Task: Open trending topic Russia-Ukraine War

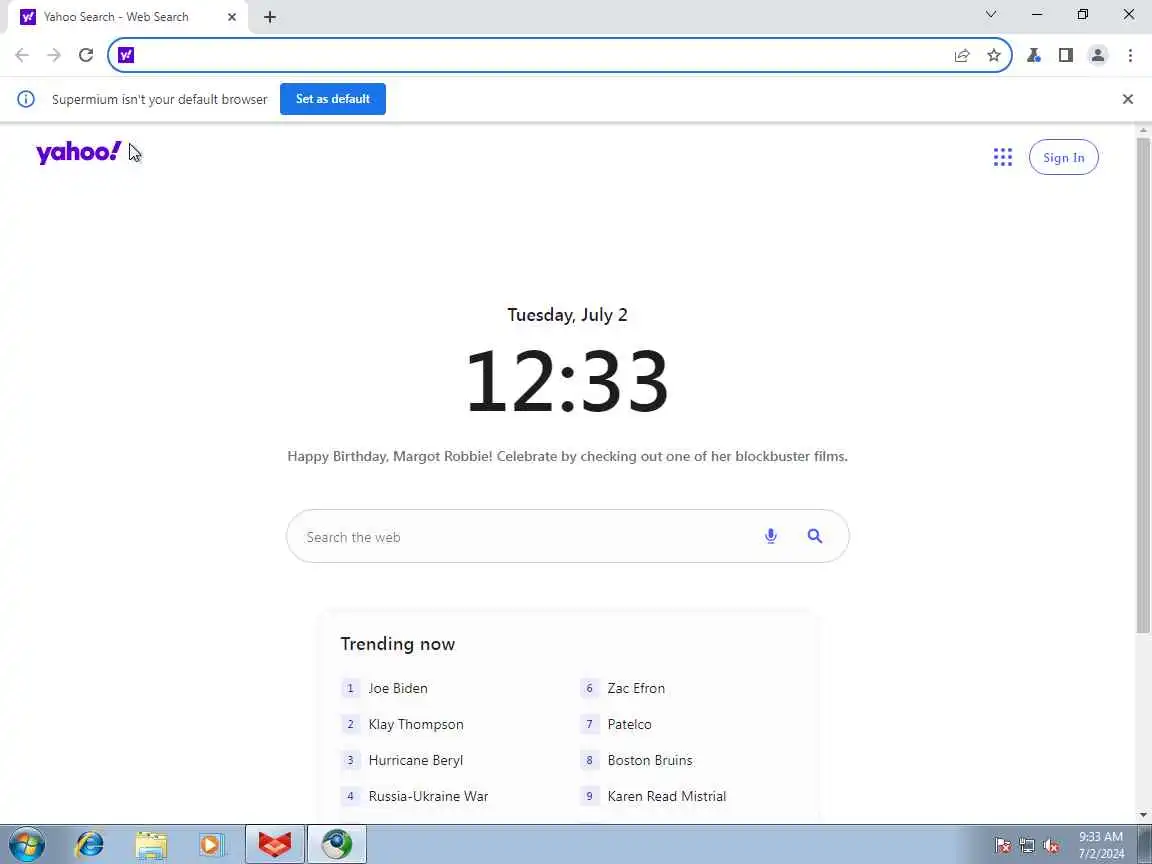Action: tap(428, 796)
